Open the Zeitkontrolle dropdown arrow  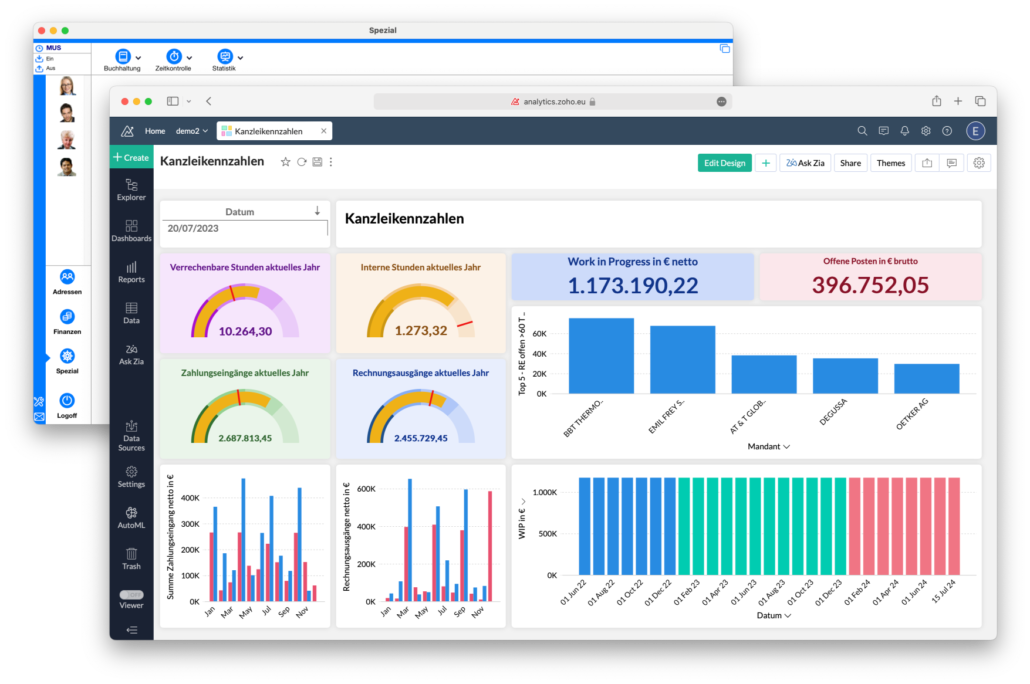189,58
